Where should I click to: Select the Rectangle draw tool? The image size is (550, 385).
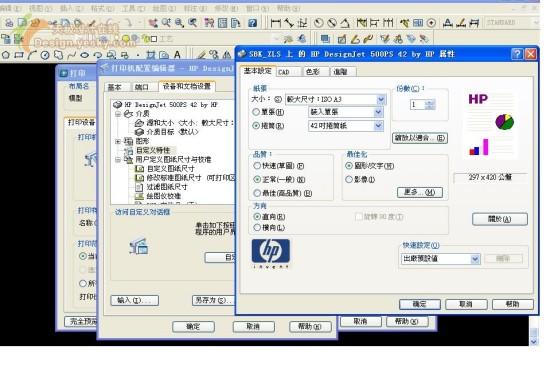point(19,55)
